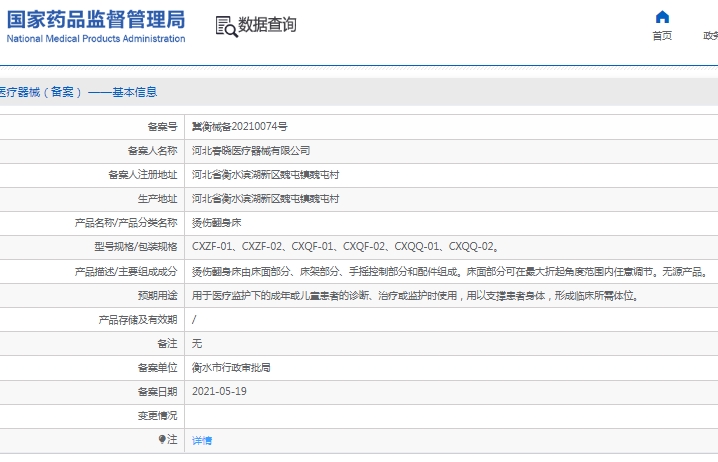
Task: Click the 数据查询 heading text
Action: click(x=267, y=25)
